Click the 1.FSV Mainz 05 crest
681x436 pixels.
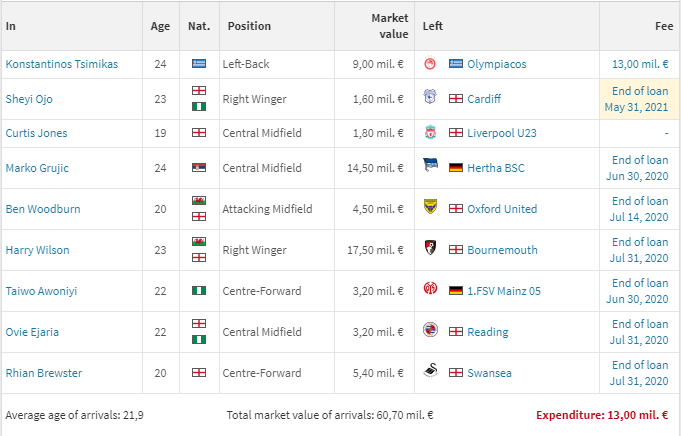pos(430,291)
